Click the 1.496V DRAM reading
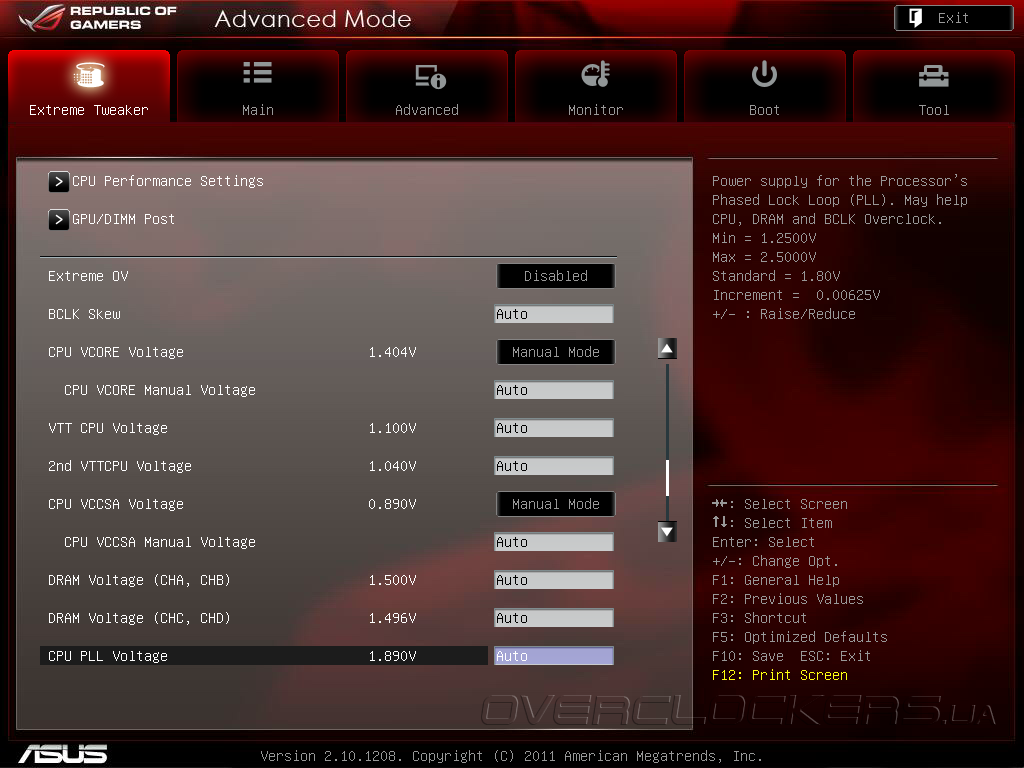Viewport: 1024px width, 768px height. coord(392,618)
